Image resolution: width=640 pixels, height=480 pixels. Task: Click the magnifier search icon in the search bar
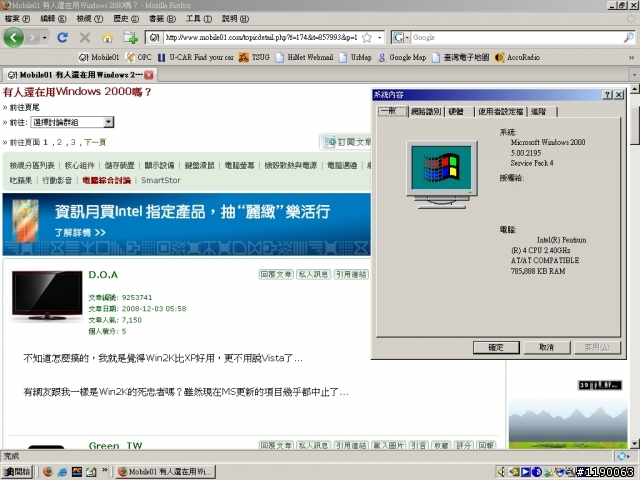(x=629, y=38)
